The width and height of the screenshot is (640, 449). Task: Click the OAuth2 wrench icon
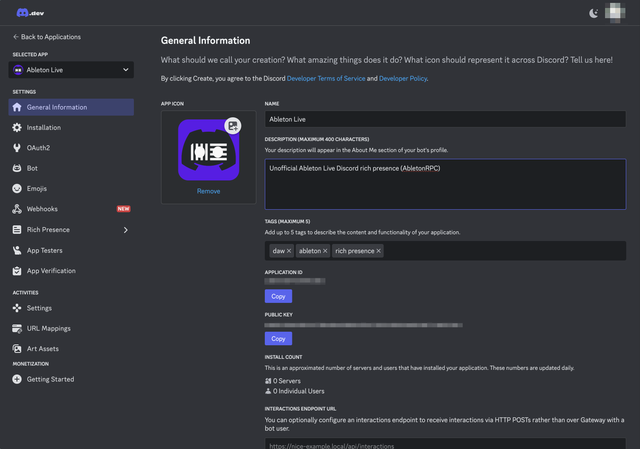(17, 148)
